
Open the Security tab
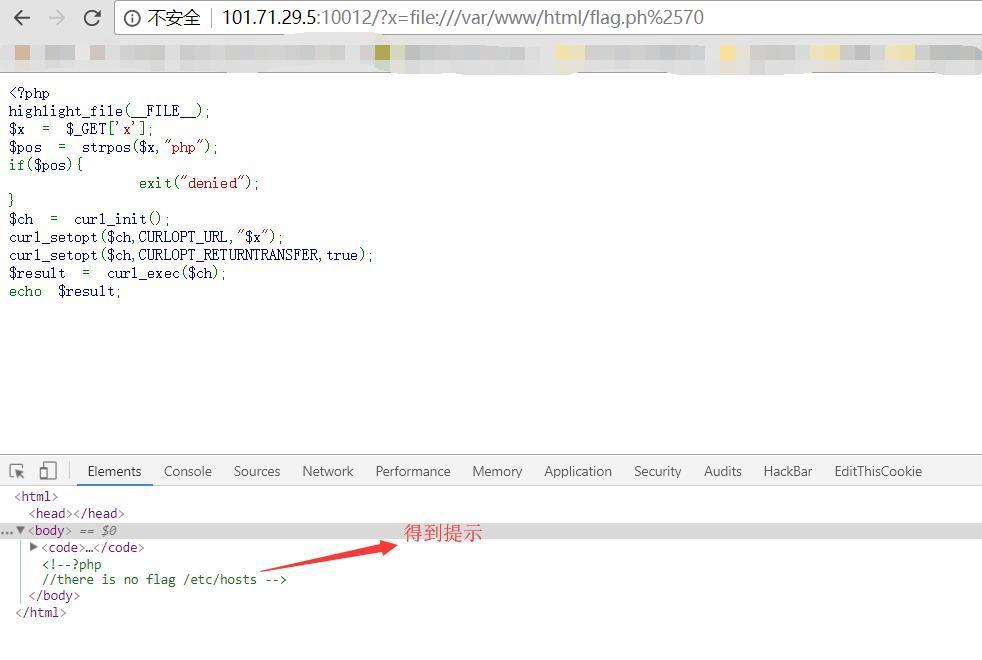point(658,471)
